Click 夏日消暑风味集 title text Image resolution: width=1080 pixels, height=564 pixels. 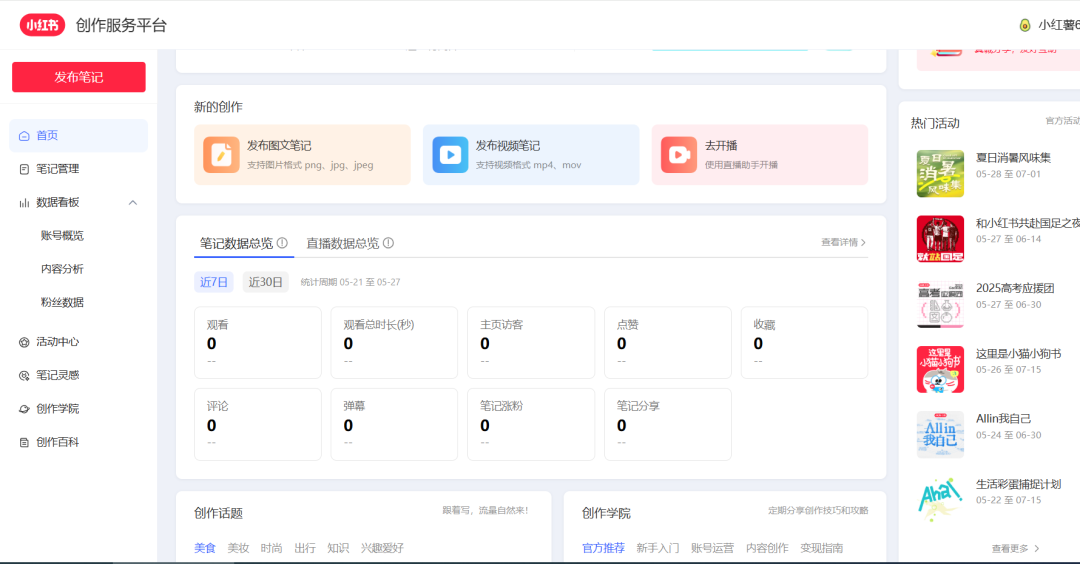[x=1013, y=158]
